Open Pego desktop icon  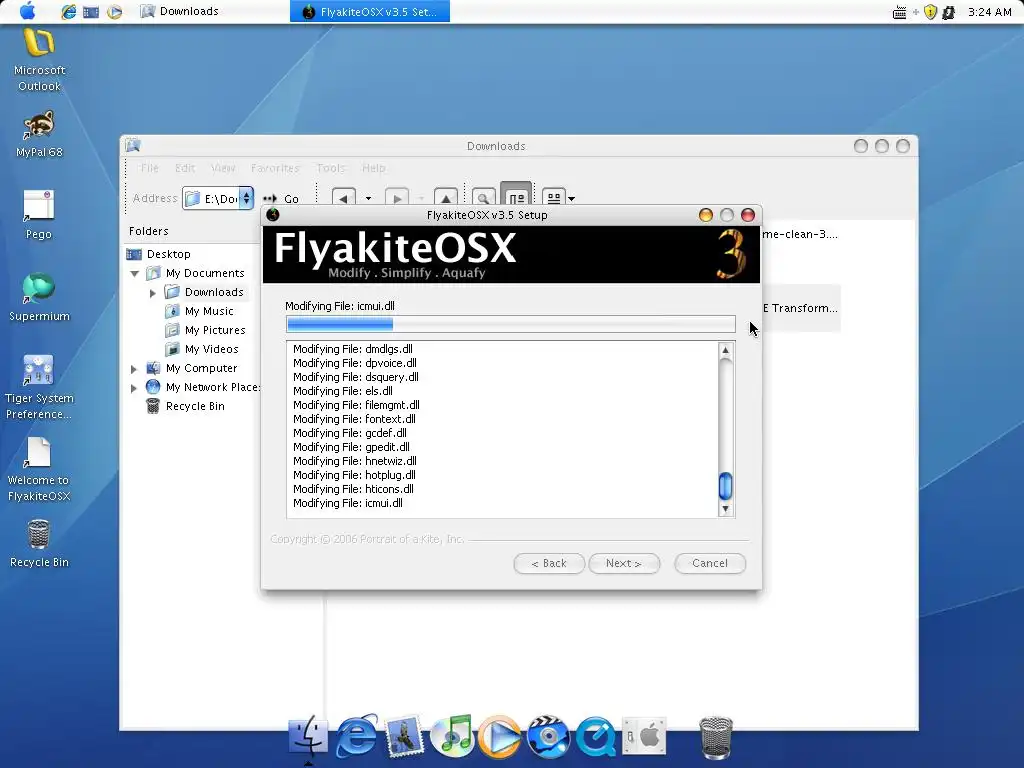point(39,216)
